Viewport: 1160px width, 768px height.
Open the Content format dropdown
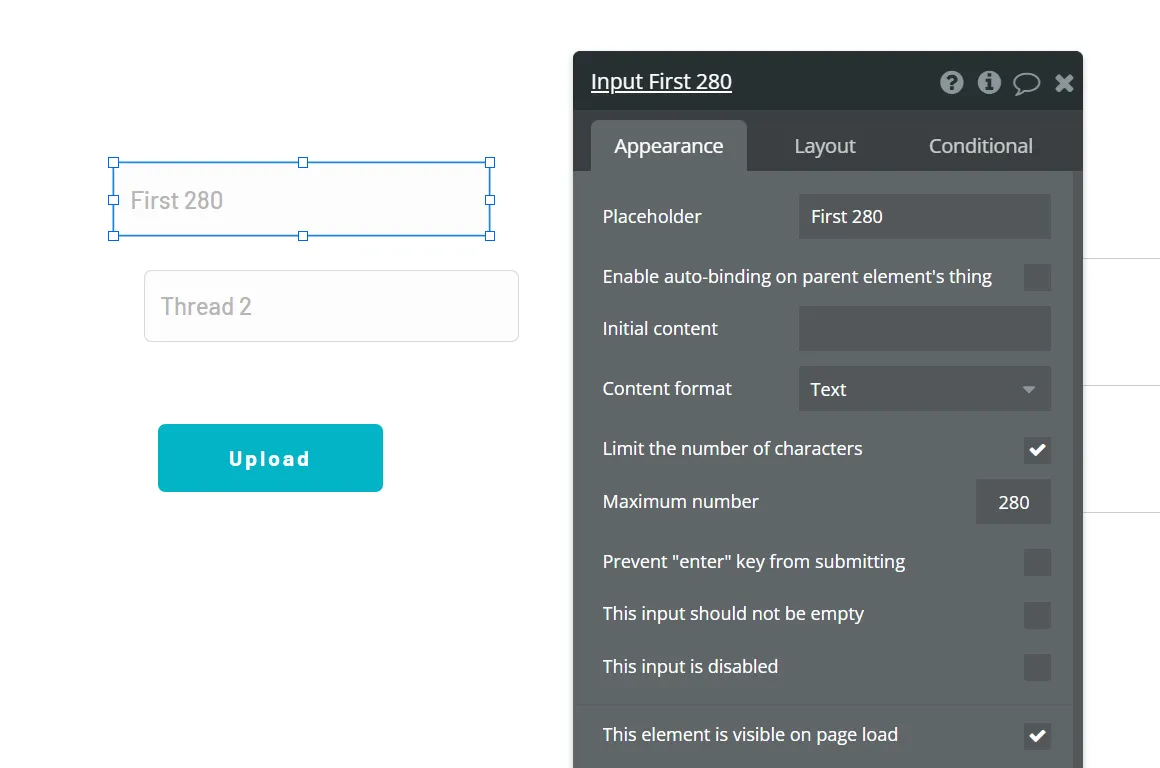coord(925,388)
